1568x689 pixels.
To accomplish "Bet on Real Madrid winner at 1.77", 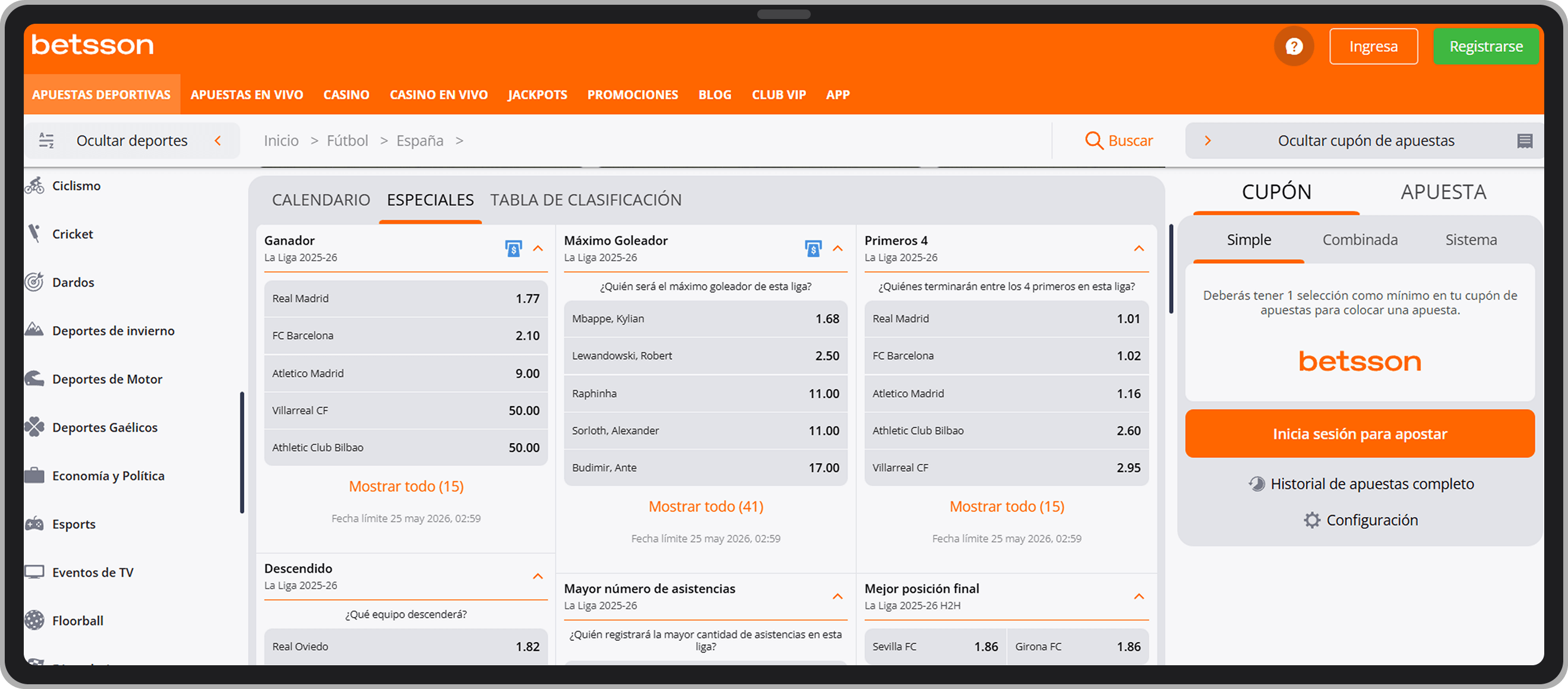I will tap(406, 298).
